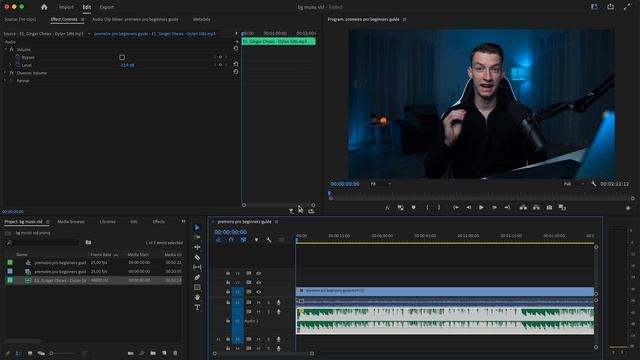Viewport: 640px width, 360px height.
Task: Toggle Snap in timeline magnet button
Action: point(231,240)
